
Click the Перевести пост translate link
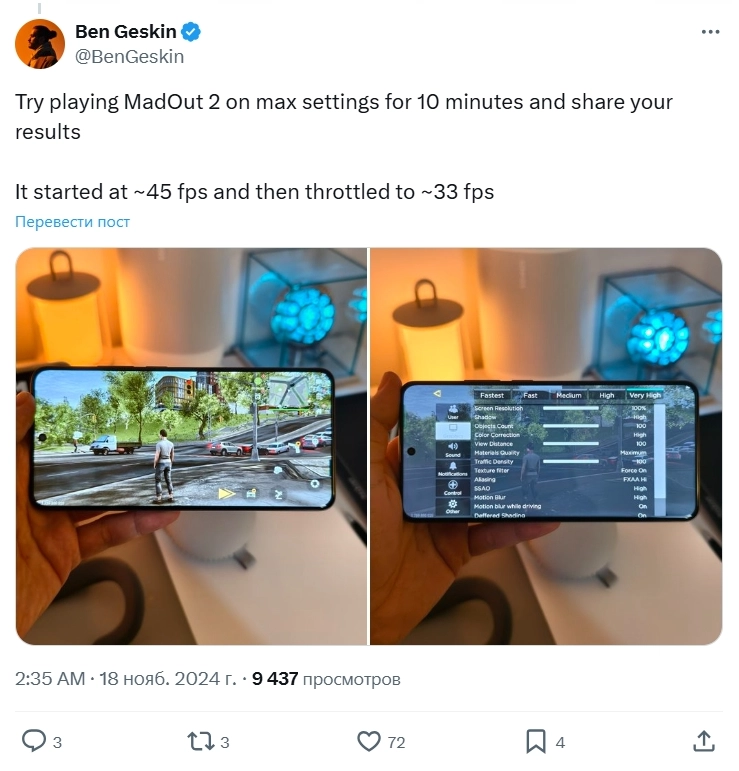point(72,222)
